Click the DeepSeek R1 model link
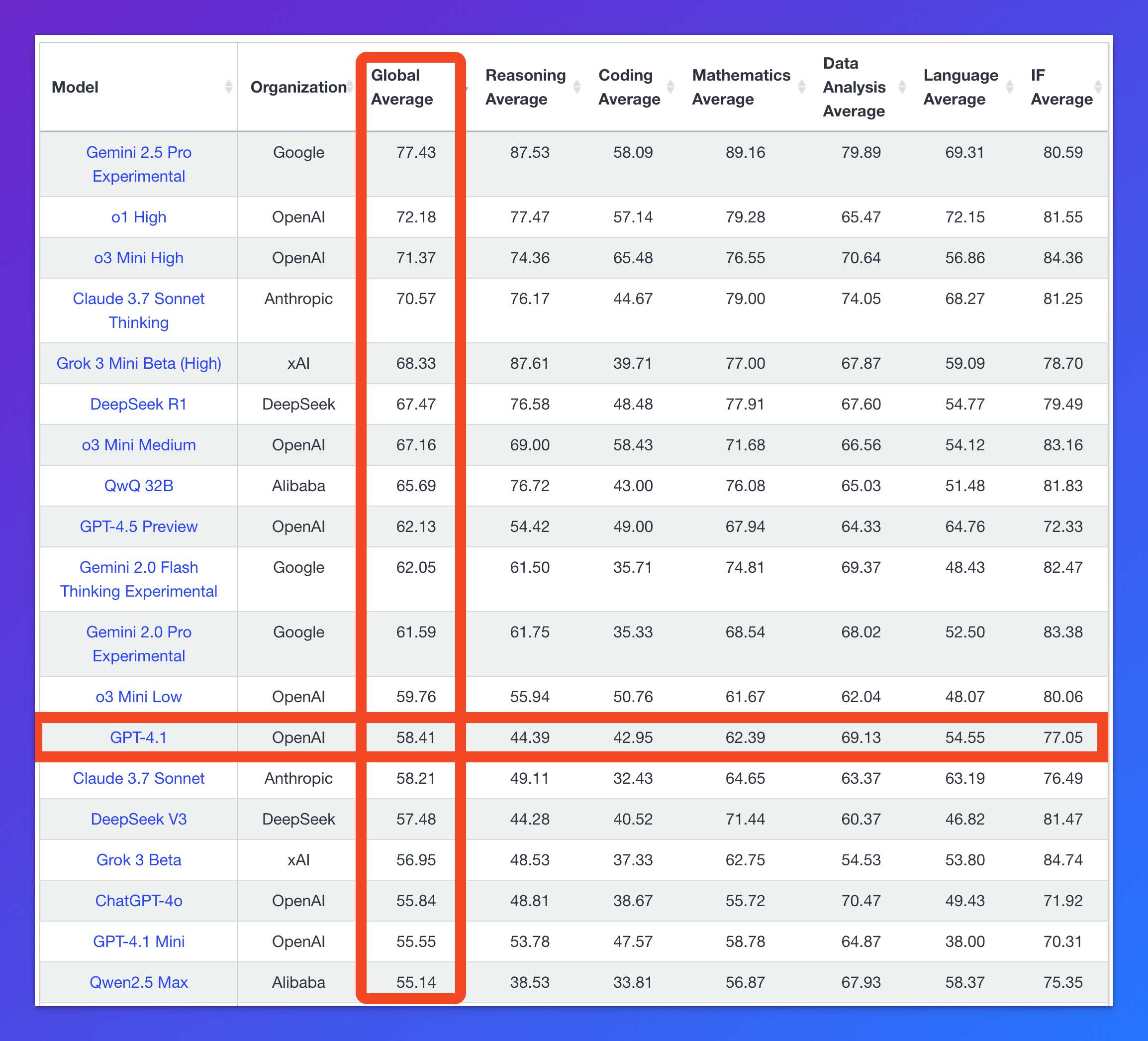 click(138, 404)
